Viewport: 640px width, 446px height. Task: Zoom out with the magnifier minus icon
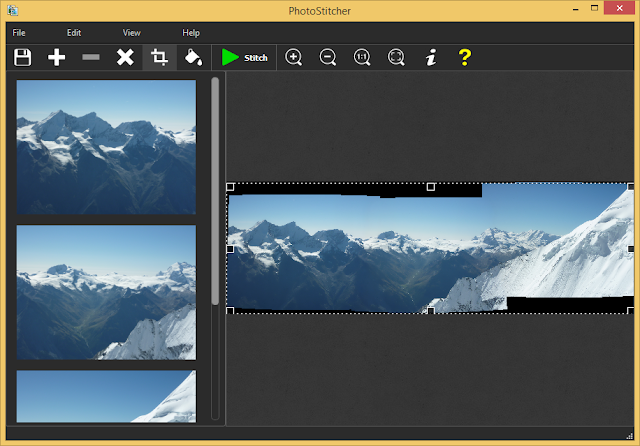point(328,57)
